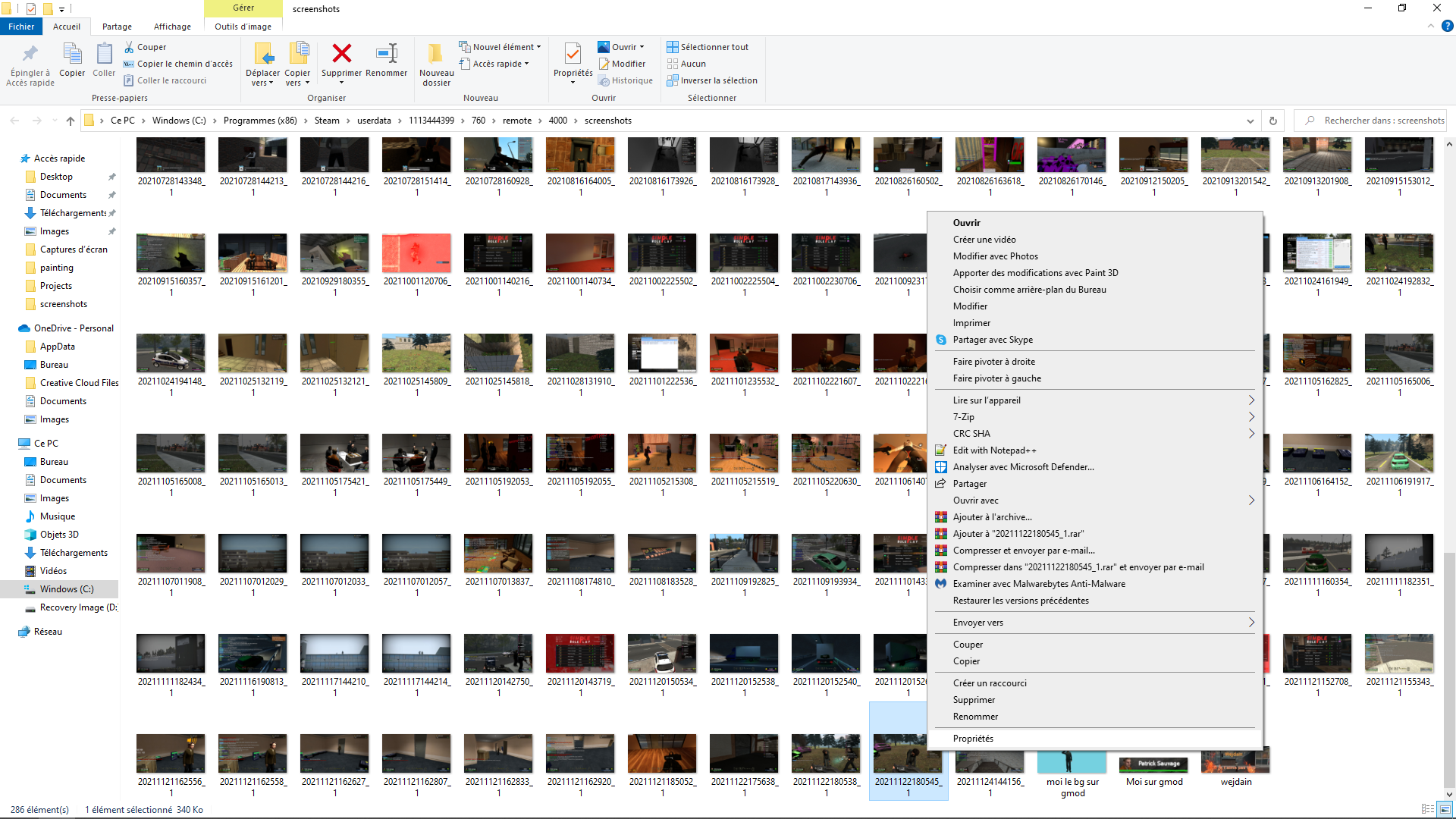Click Sélectionner tout in ribbon

coord(708,47)
